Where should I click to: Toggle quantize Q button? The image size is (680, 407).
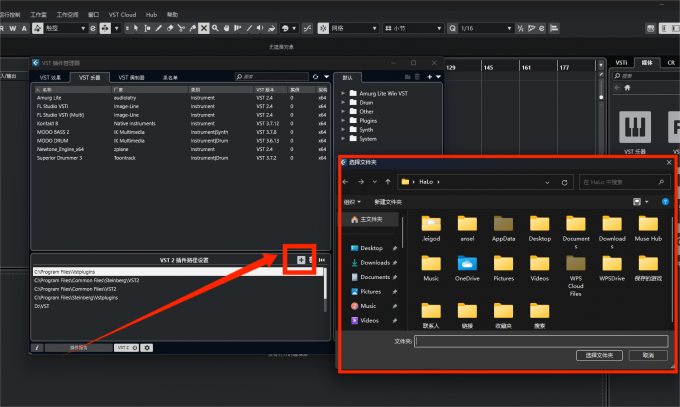[x=452, y=28]
